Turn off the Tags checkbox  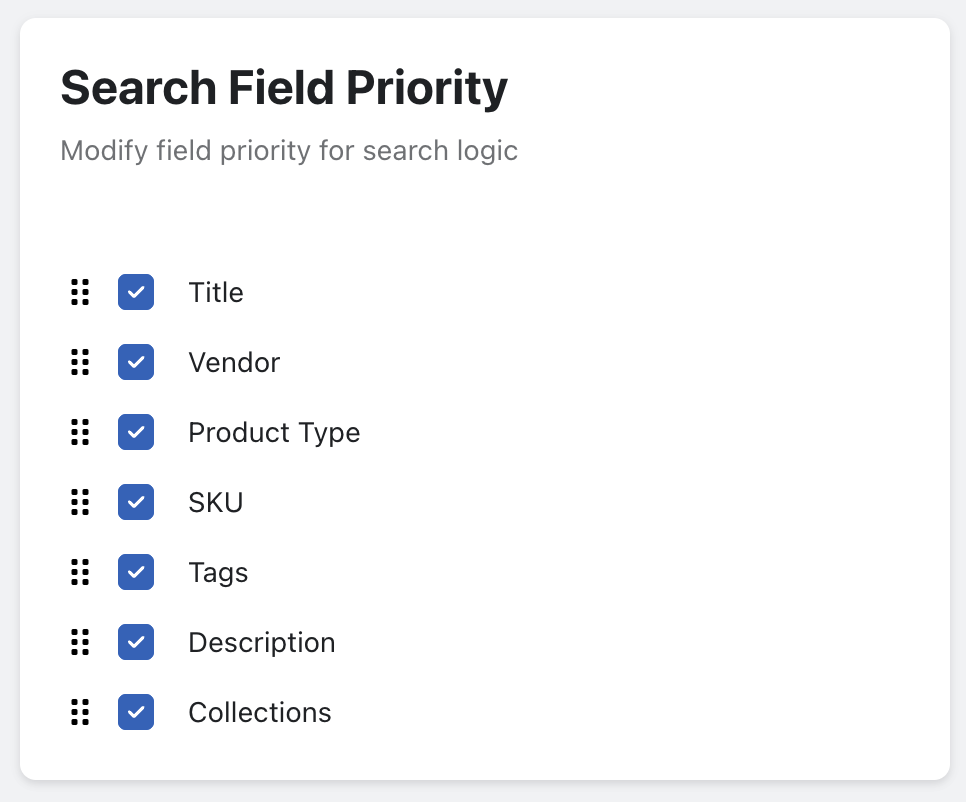point(136,572)
